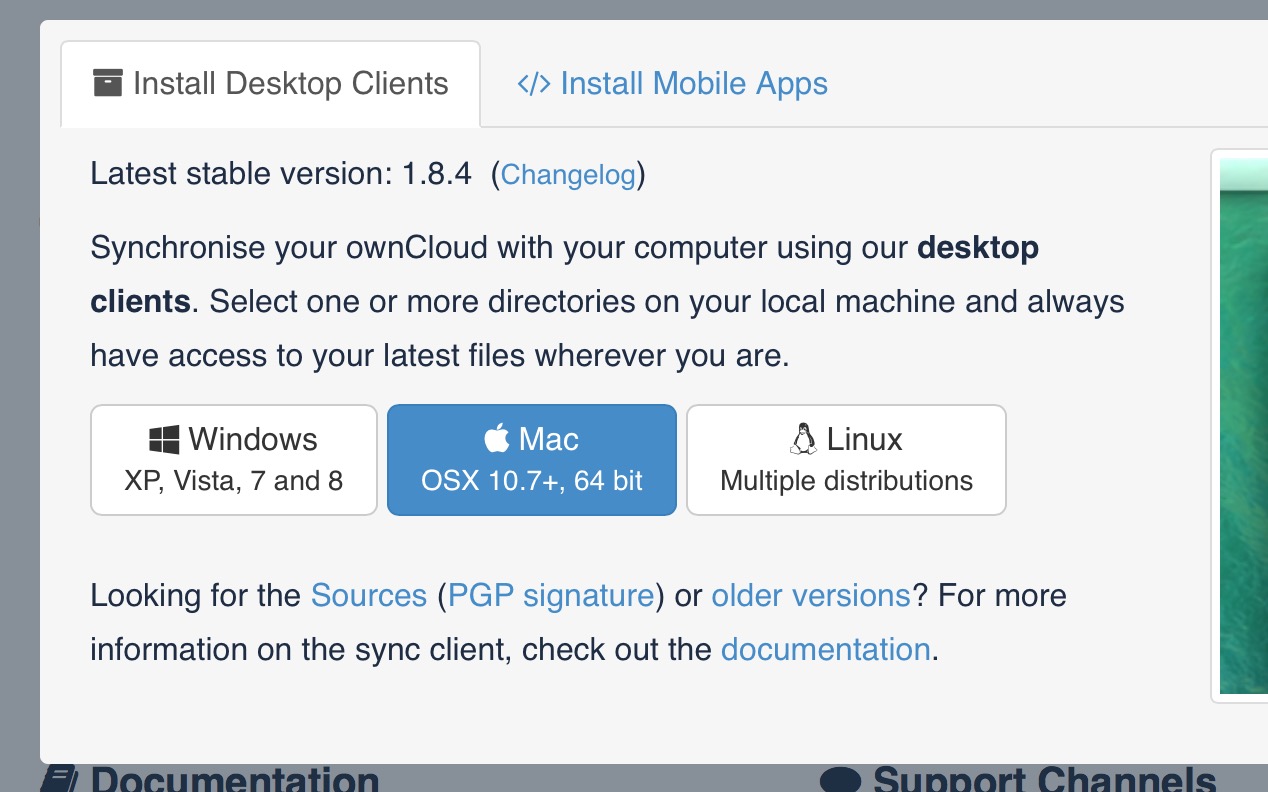Follow the older versions link

pyautogui.click(x=811, y=596)
